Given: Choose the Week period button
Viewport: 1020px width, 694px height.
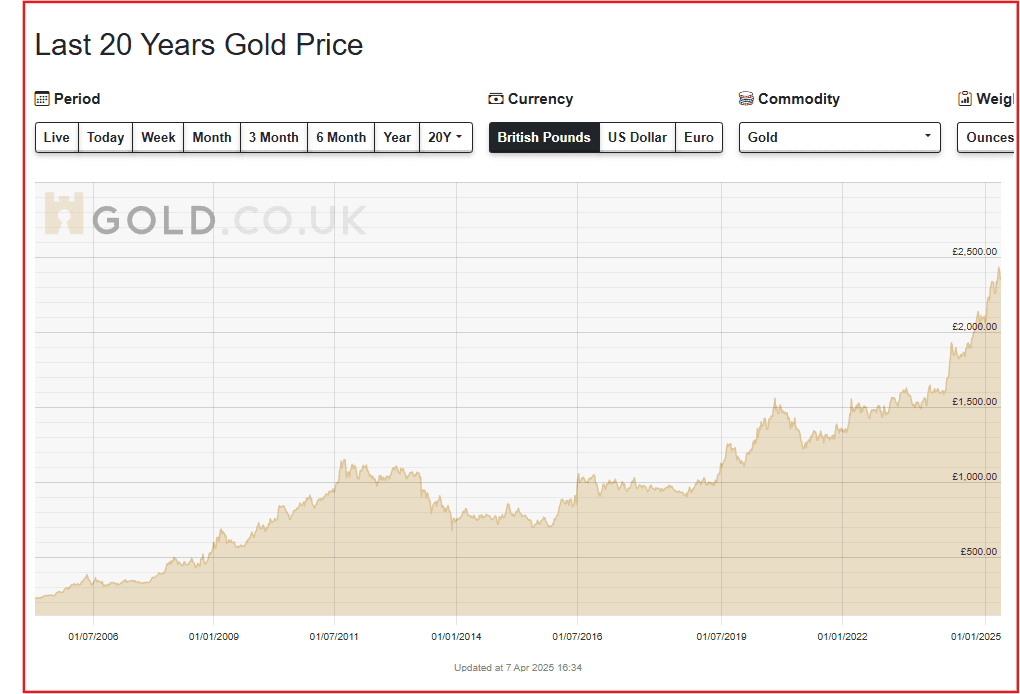Looking at the screenshot, I should point(158,138).
